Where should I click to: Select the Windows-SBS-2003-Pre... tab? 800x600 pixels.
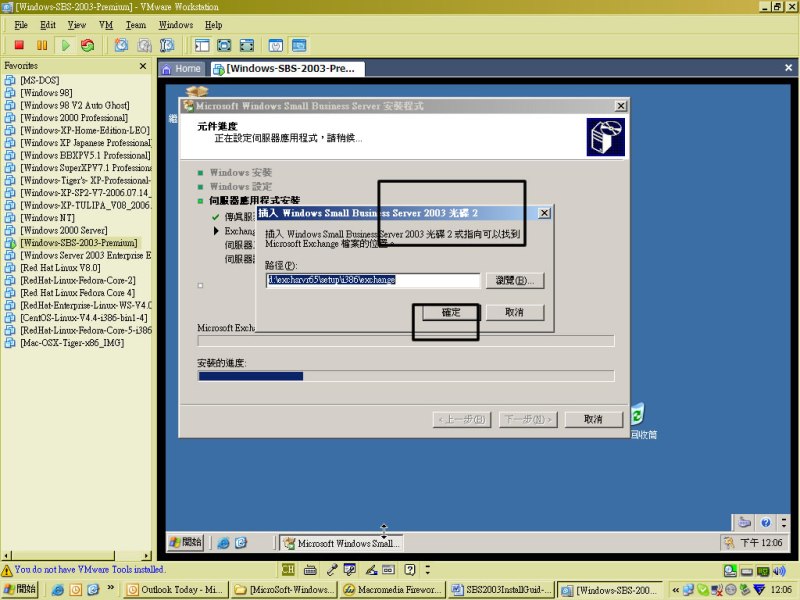pyautogui.click(x=287, y=69)
